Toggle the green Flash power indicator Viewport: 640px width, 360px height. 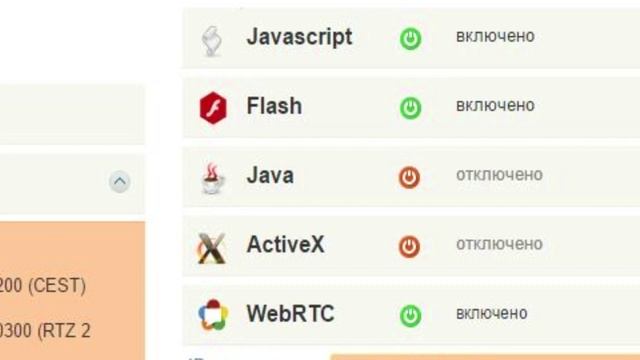pos(410,108)
